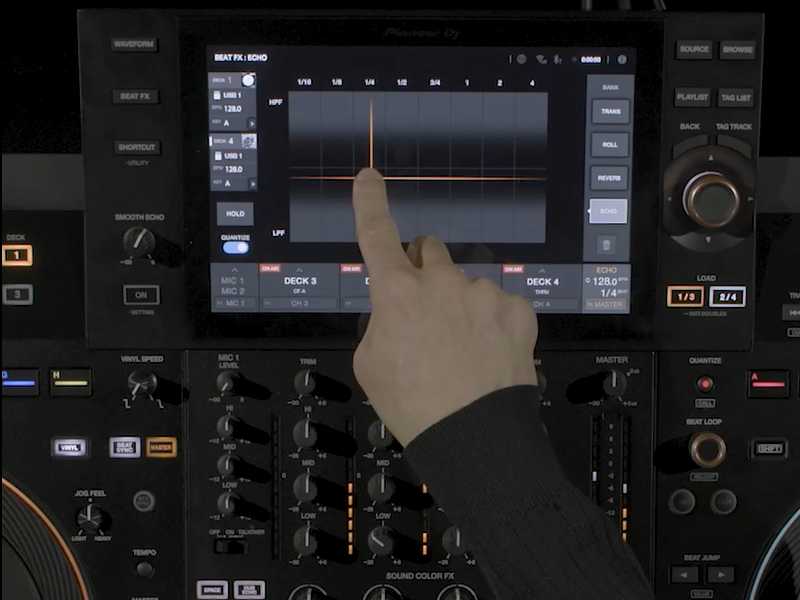Expand the MIC 1 MIC 2 channel panel
The width and height of the screenshot is (800, 600).
point(234,288)
